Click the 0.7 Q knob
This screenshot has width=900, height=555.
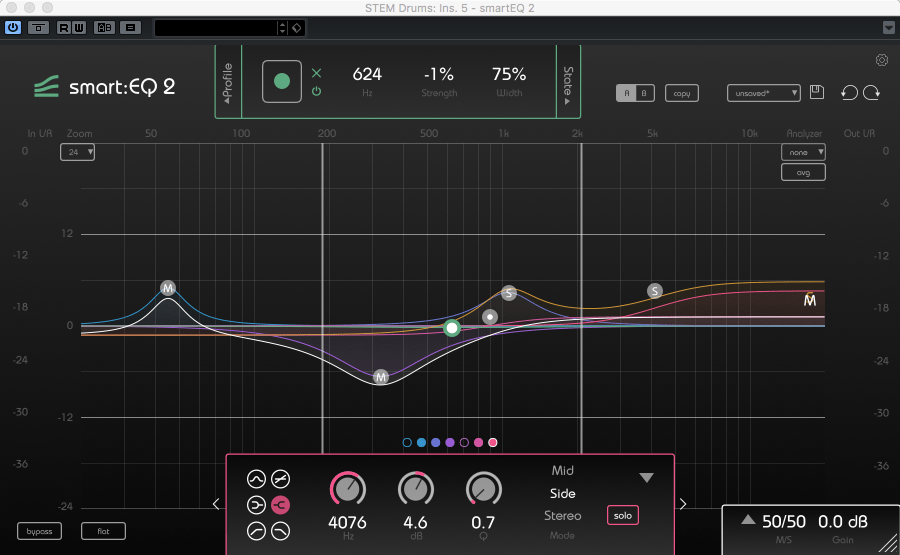click(x=483, y=490)
